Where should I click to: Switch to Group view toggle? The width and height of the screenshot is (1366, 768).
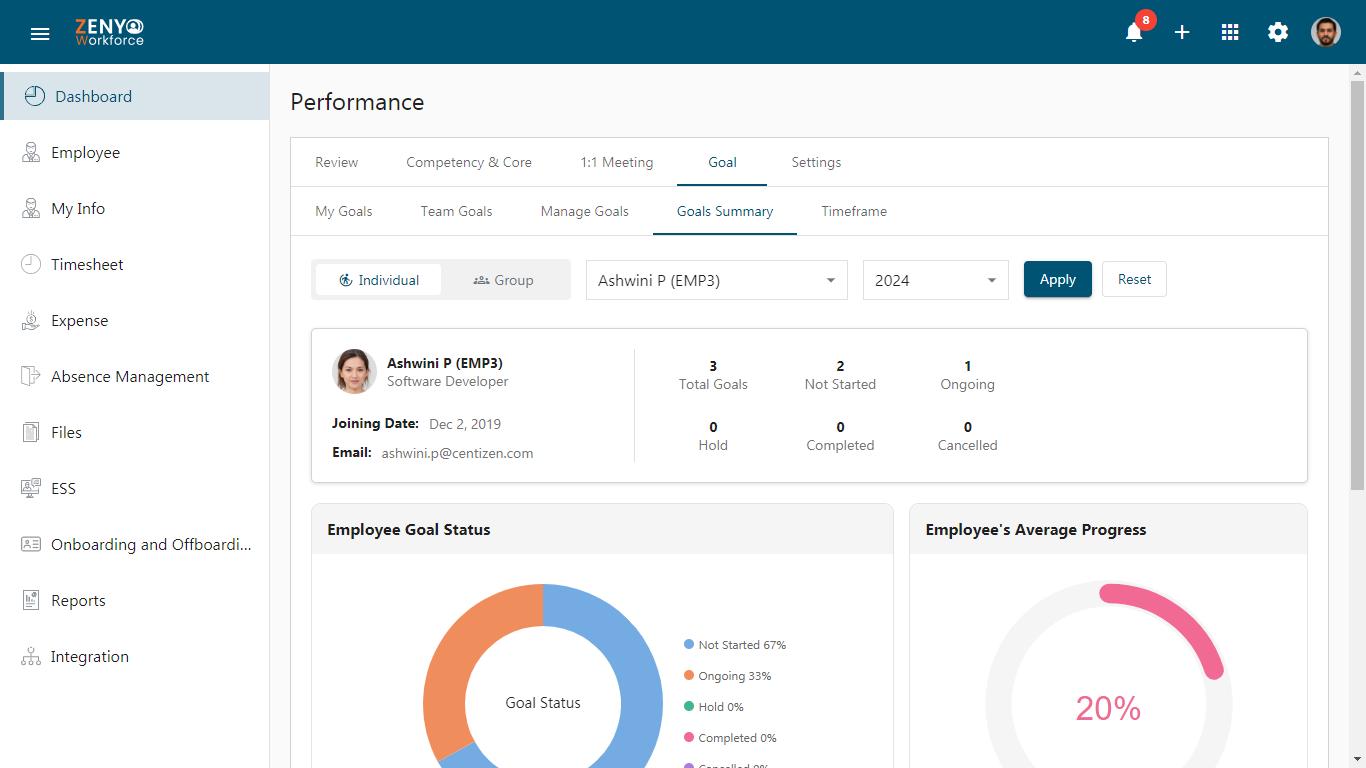pyautogui.click(x=503, y=280)
